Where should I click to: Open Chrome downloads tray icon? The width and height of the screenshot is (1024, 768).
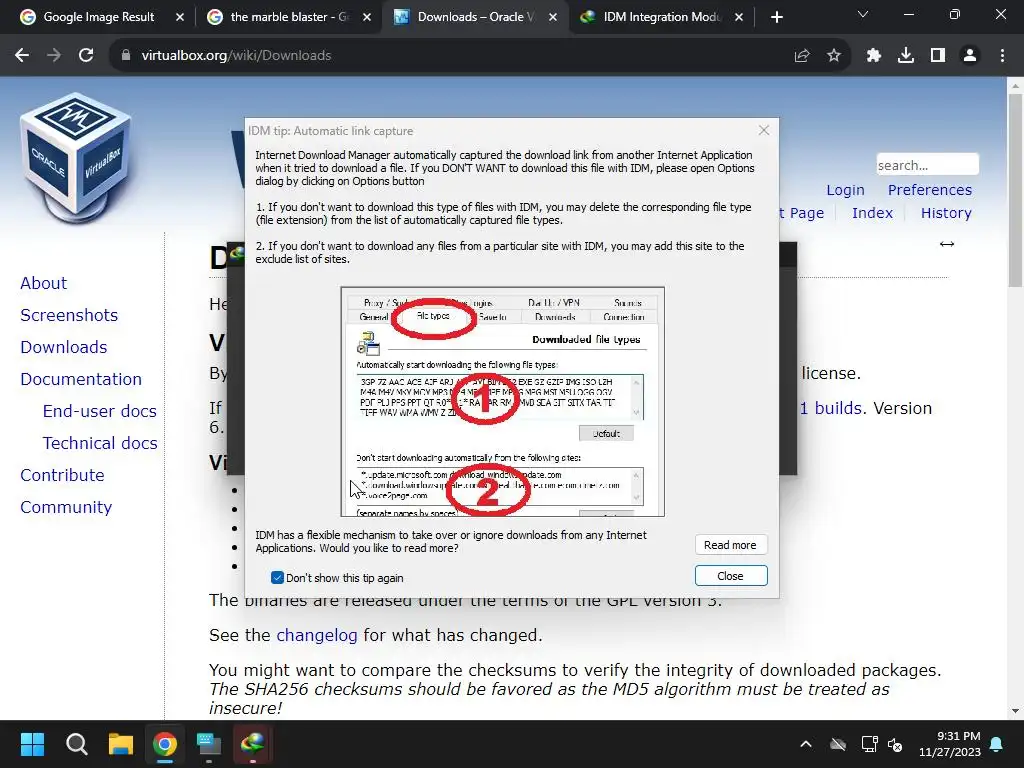pyautogui.click(x=906, y=56)
